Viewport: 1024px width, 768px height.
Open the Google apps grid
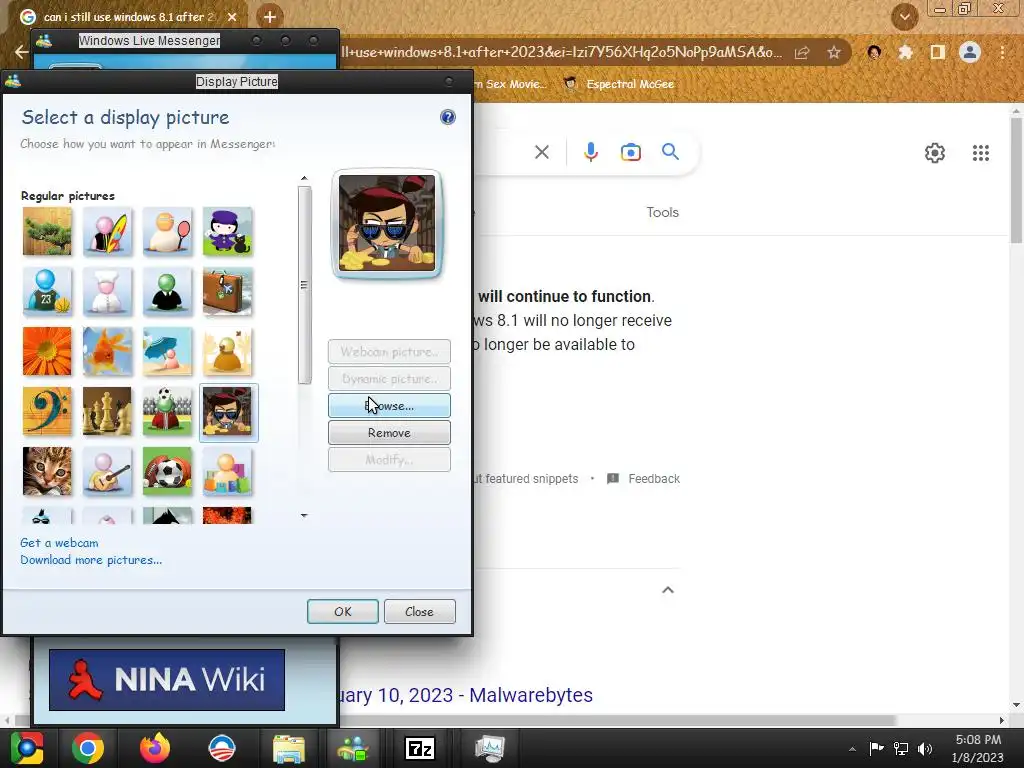[x=980, y=153]
